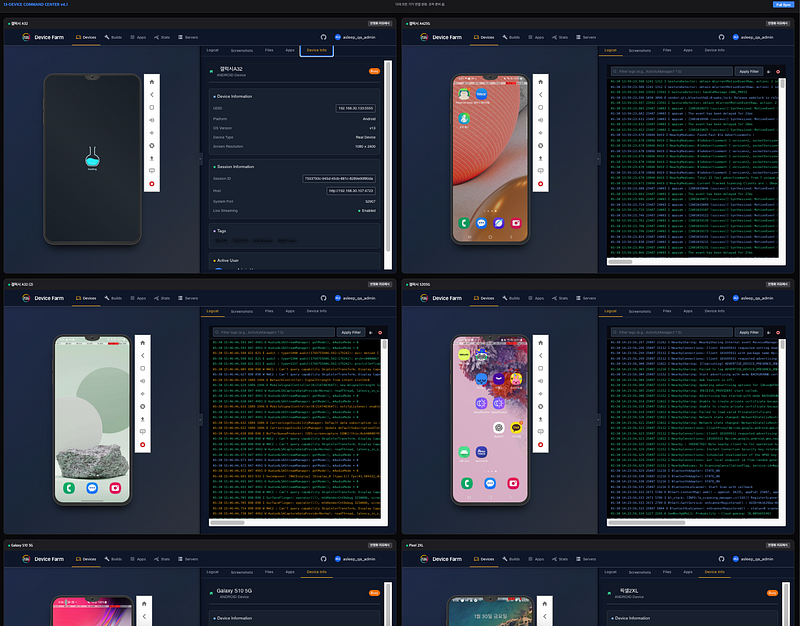Switch to Screenshots tab in 갤럭시 A32 panel
The height and width of the screenshot is (626, 800).
pyautogui.click(x=242, y=50)
